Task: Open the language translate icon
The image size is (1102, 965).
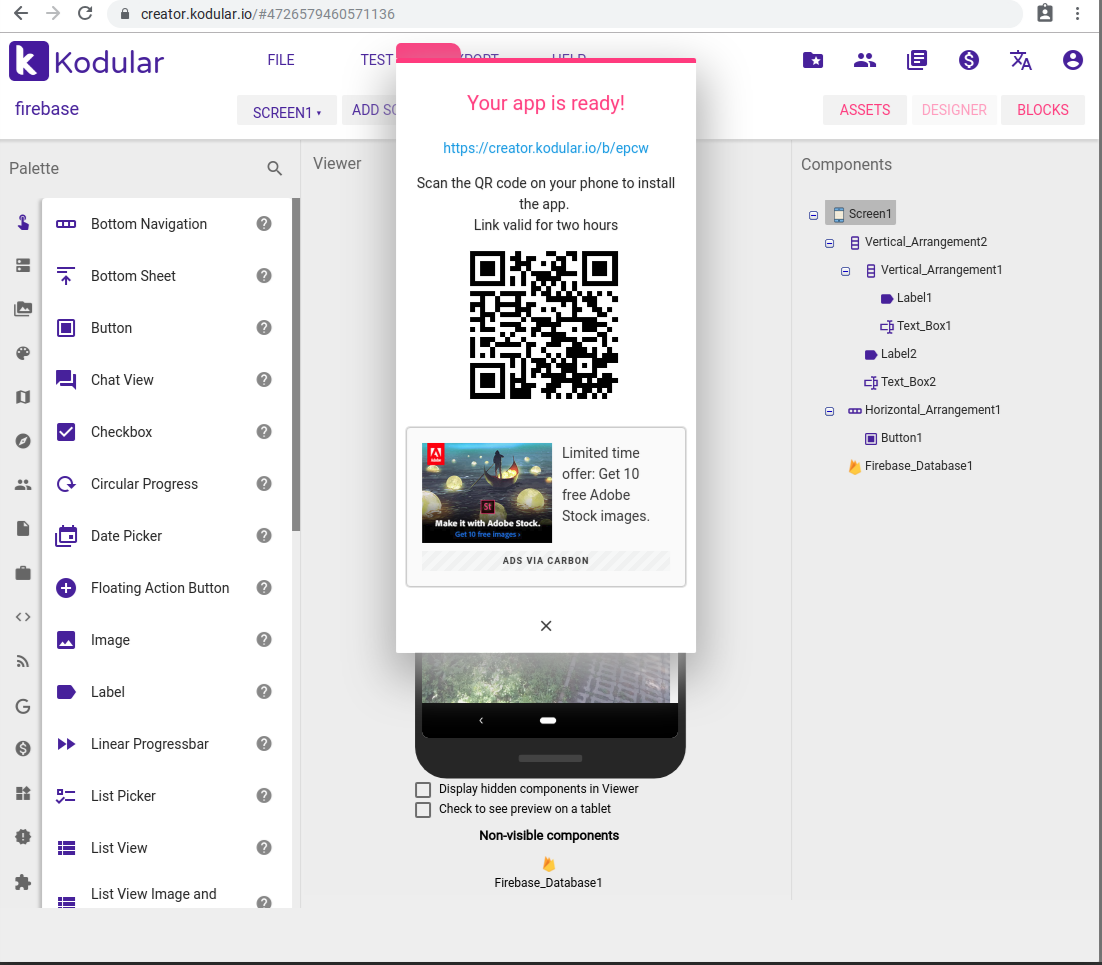Action: click(1020, 60)
